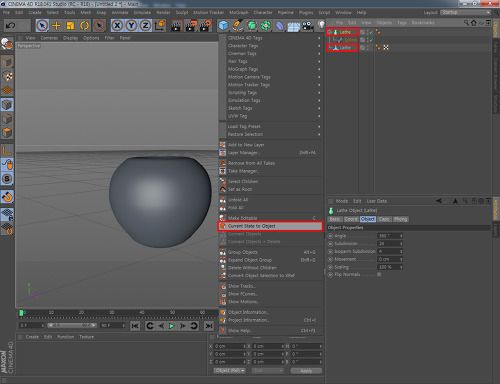Click the timeline preview range slider
This screenshot has width=500, height=384.
72,325
